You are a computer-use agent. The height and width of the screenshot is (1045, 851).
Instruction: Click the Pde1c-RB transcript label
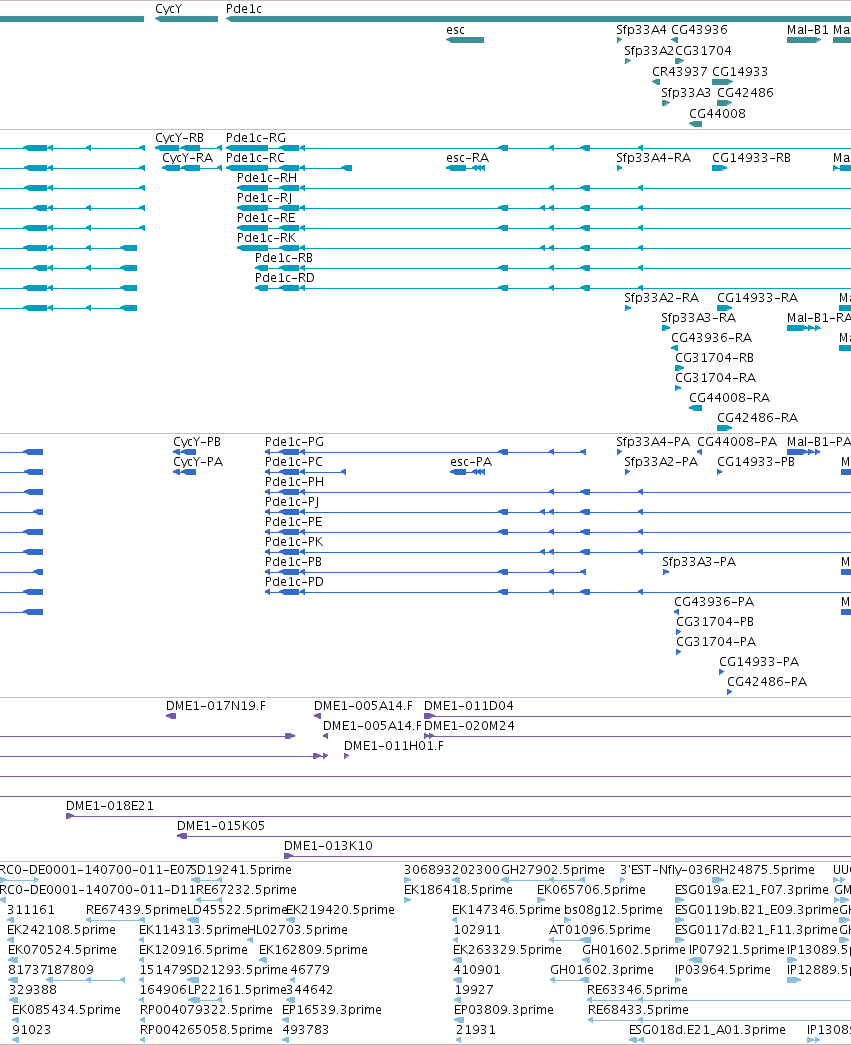(x=284, y=258)
